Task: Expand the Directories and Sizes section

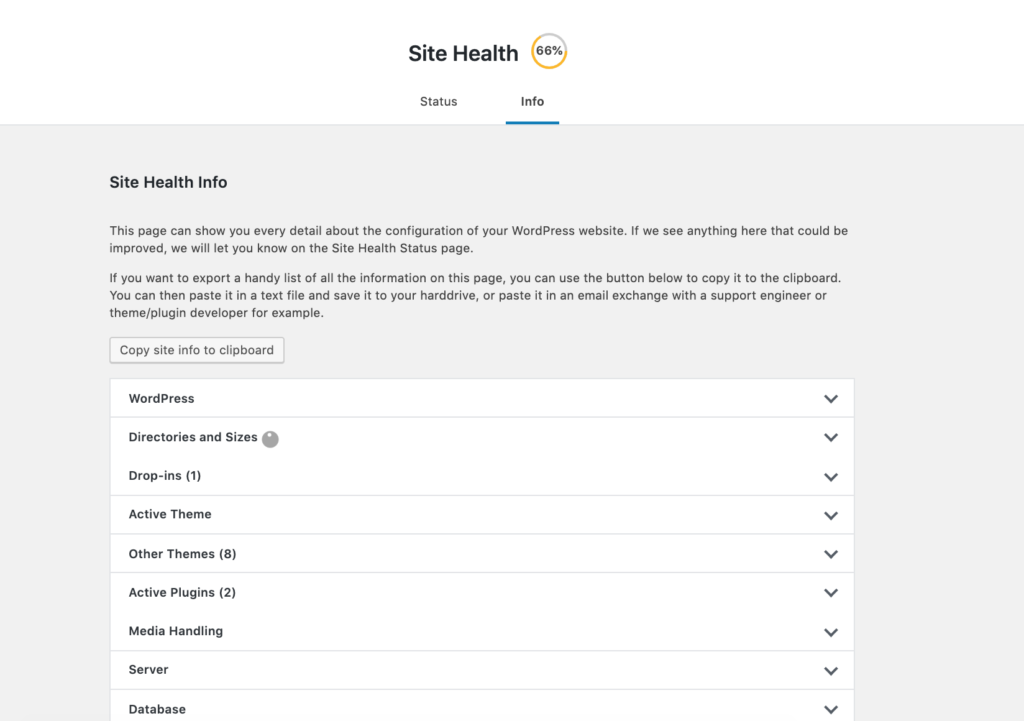Action: [482, 437]
